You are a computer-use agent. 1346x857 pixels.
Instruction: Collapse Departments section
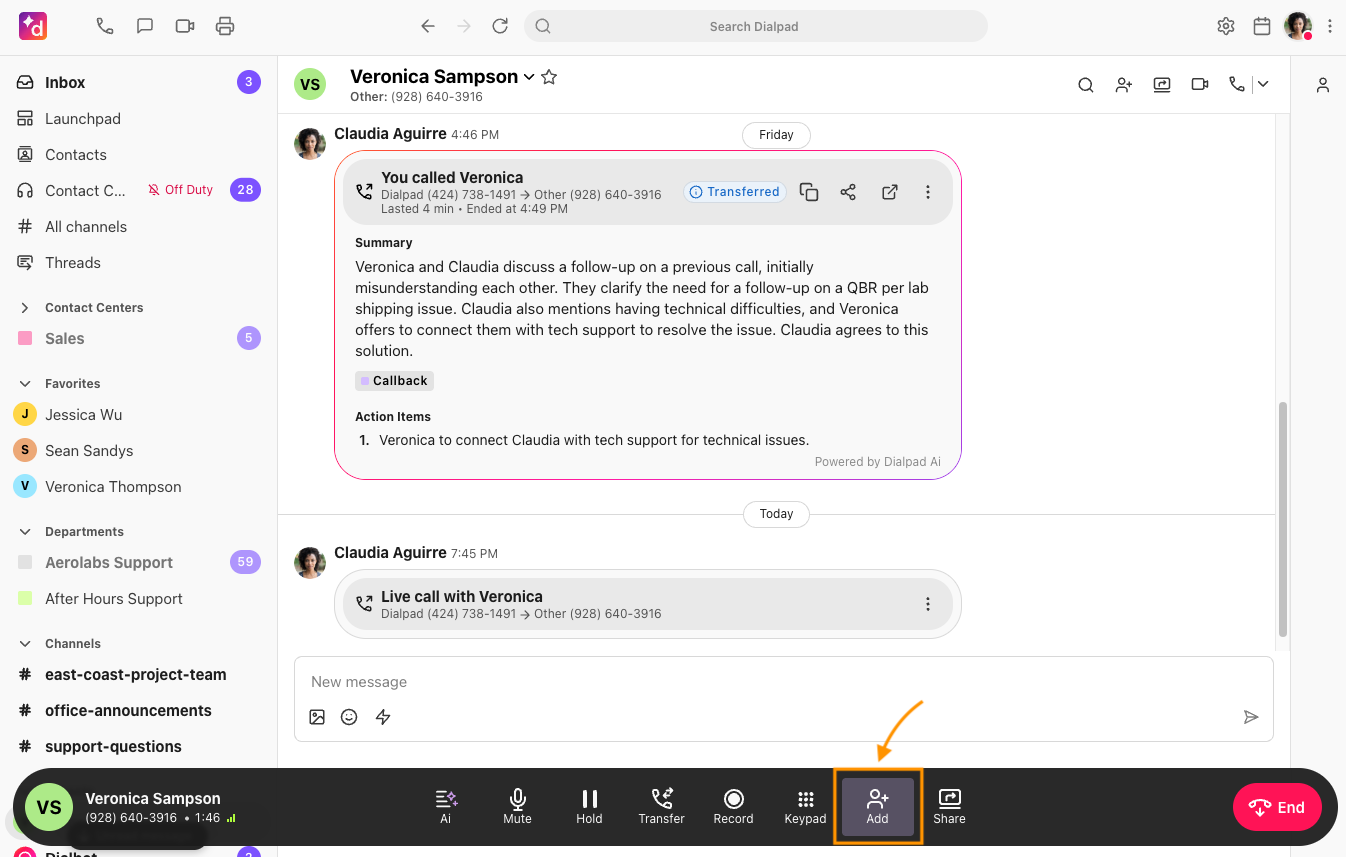(25, 531)
